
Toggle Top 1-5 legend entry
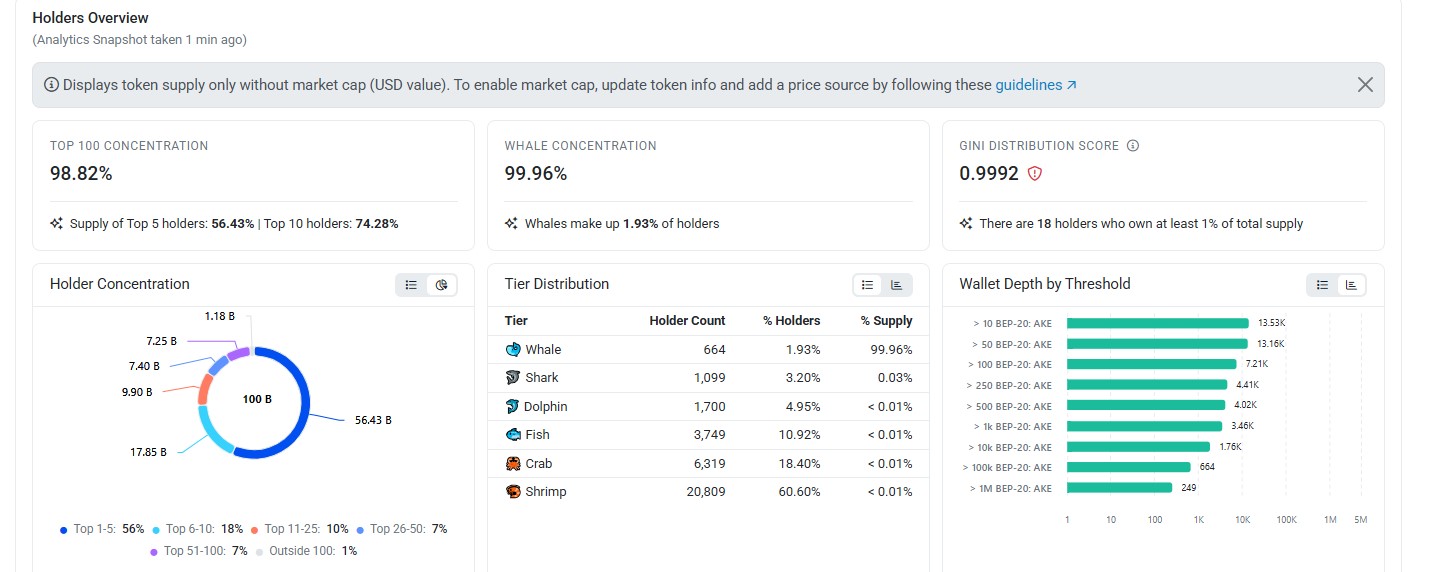[x=102, y=529]
